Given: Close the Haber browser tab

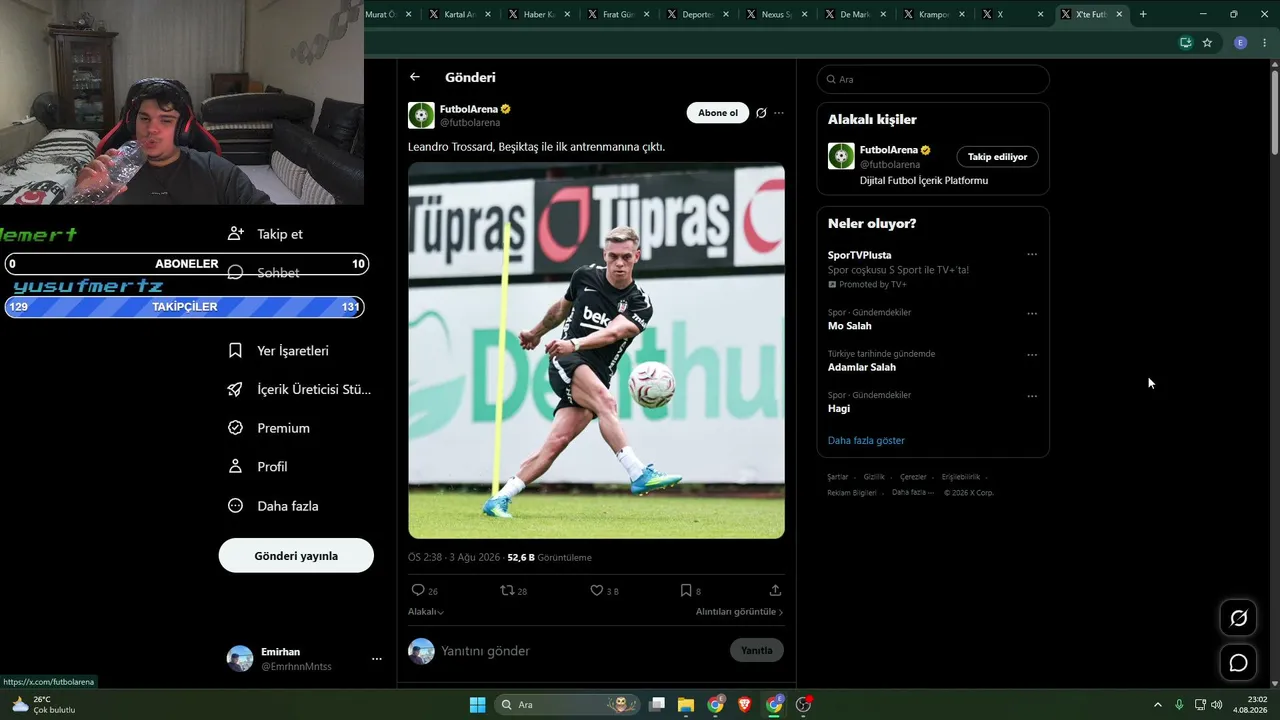Looking at the screenshot, I should [x=568, y=15].
